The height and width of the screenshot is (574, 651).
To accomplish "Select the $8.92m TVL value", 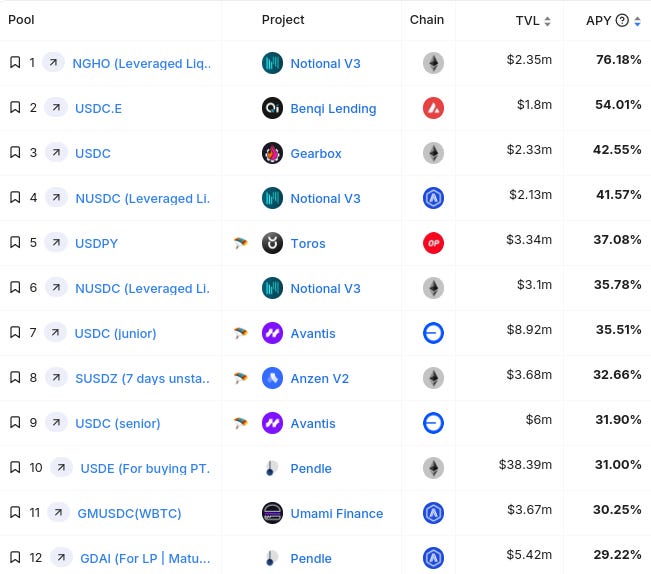I will [x=529, y=330].
